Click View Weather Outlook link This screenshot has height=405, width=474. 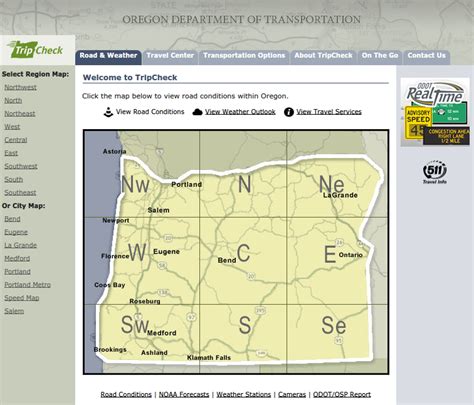pos(240,112)
